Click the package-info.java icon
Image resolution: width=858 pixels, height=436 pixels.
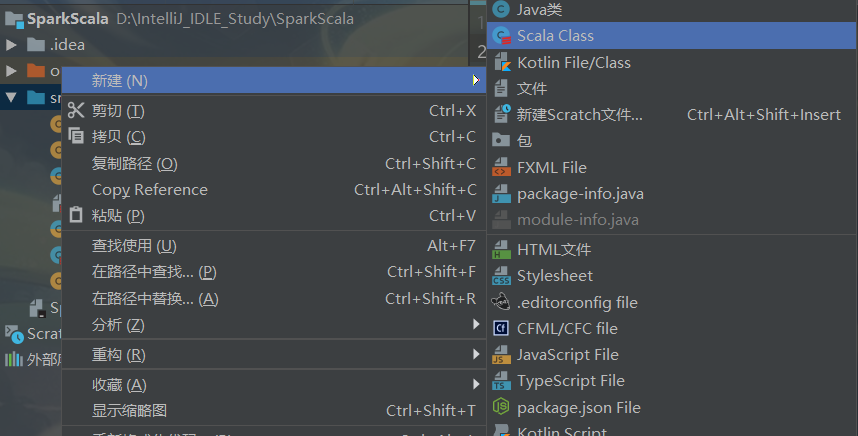point(501,194)
